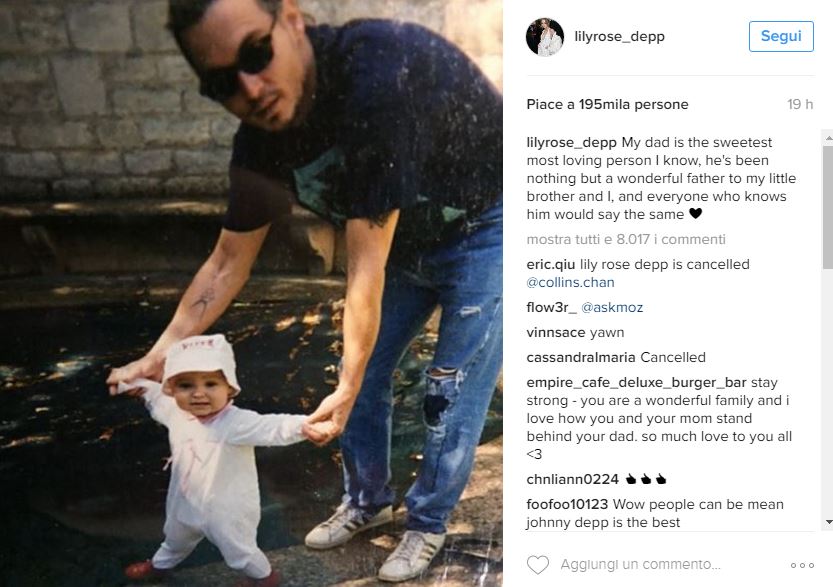Open cassandralmaria commenter profile
The height and width of the screenshot is (587, 833).
pos(581,358)
